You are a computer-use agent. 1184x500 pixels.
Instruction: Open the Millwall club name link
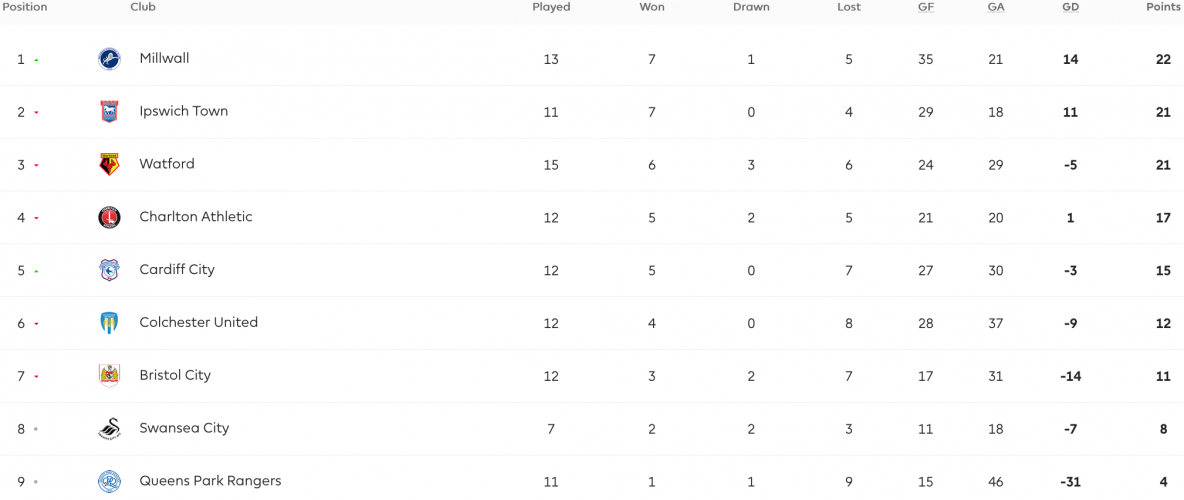tap(165, 58)
